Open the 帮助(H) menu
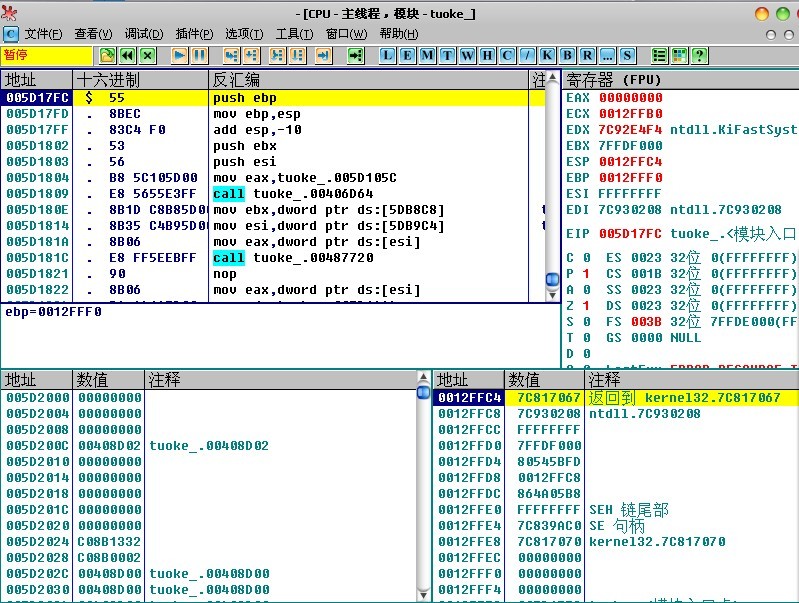799x603 pixels. pos(399,34)
